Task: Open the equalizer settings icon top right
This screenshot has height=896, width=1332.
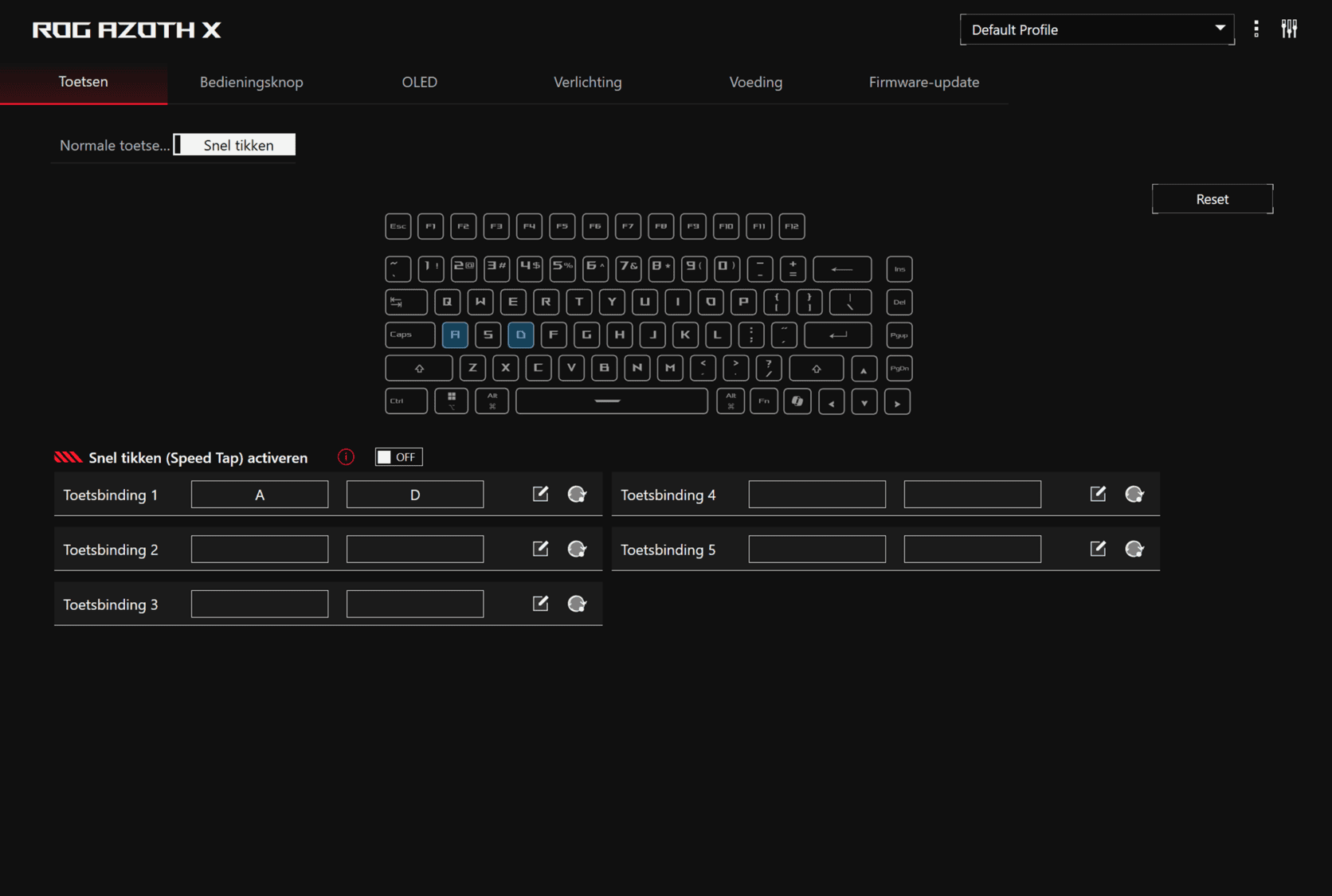Action: click(1289, 29)
